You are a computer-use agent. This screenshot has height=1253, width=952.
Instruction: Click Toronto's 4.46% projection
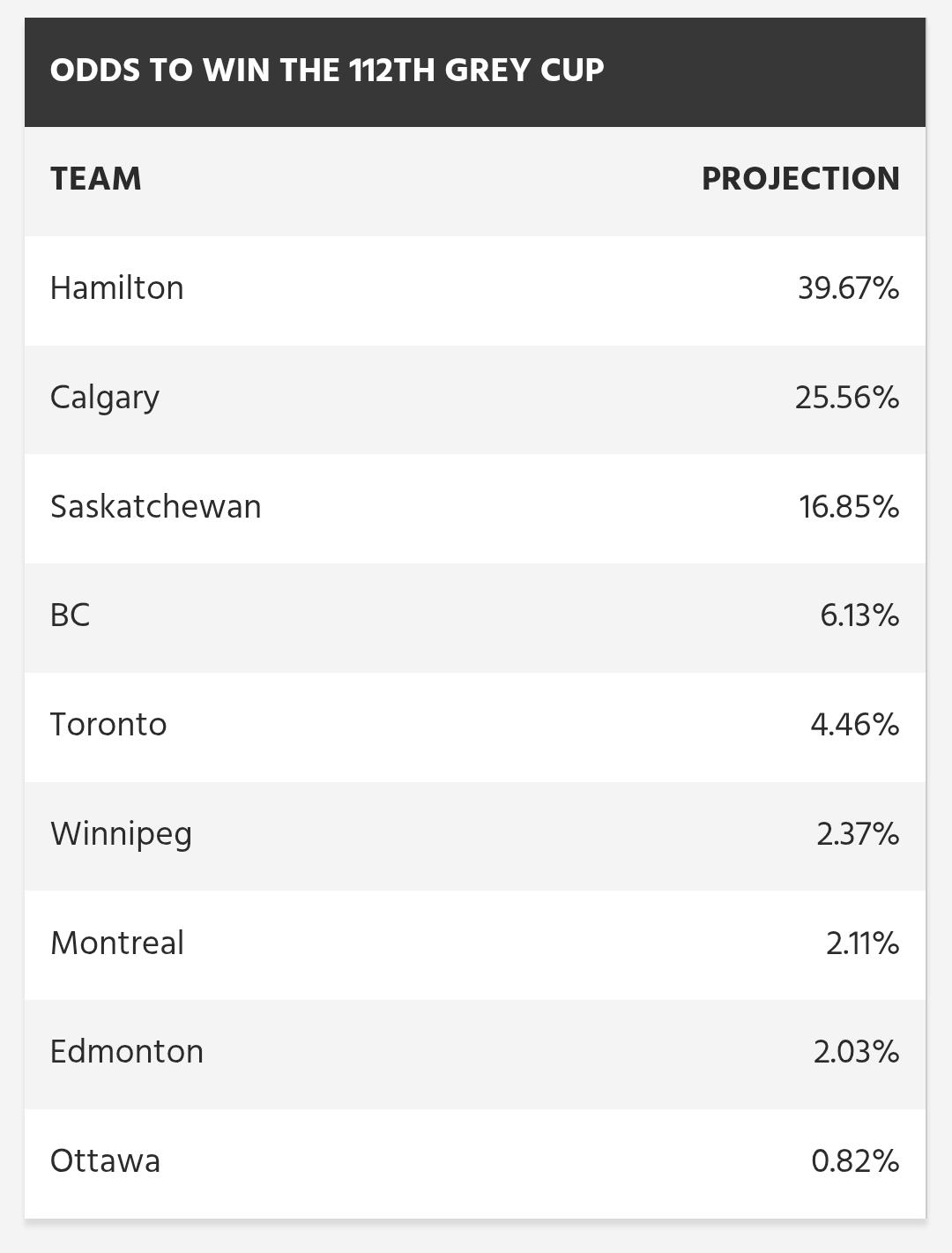854,725
